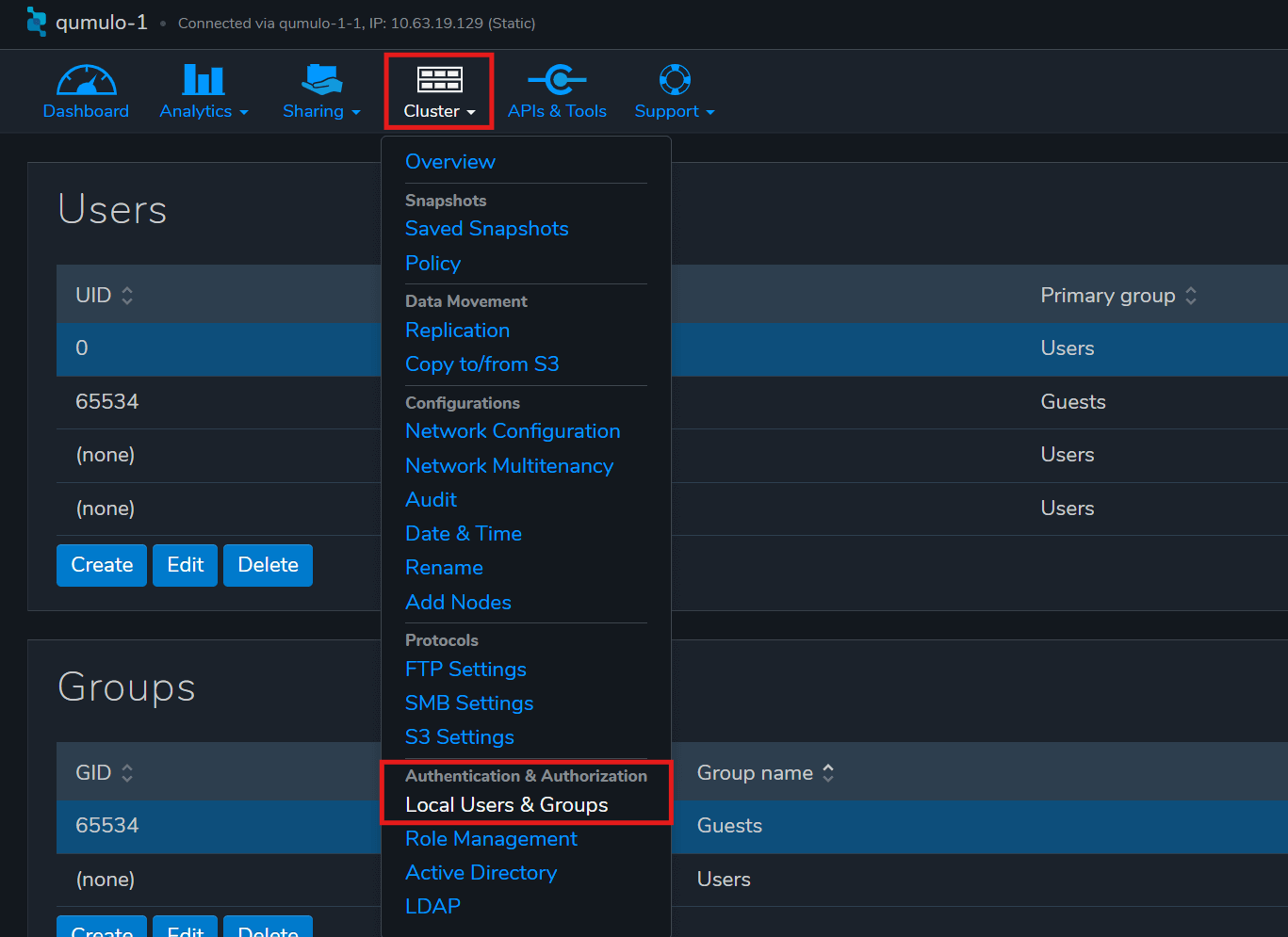Image resolution: width=1288 pixels, height=937 pixels.
Task: Click Edit button under Groups table
Action: coord(186,927)
